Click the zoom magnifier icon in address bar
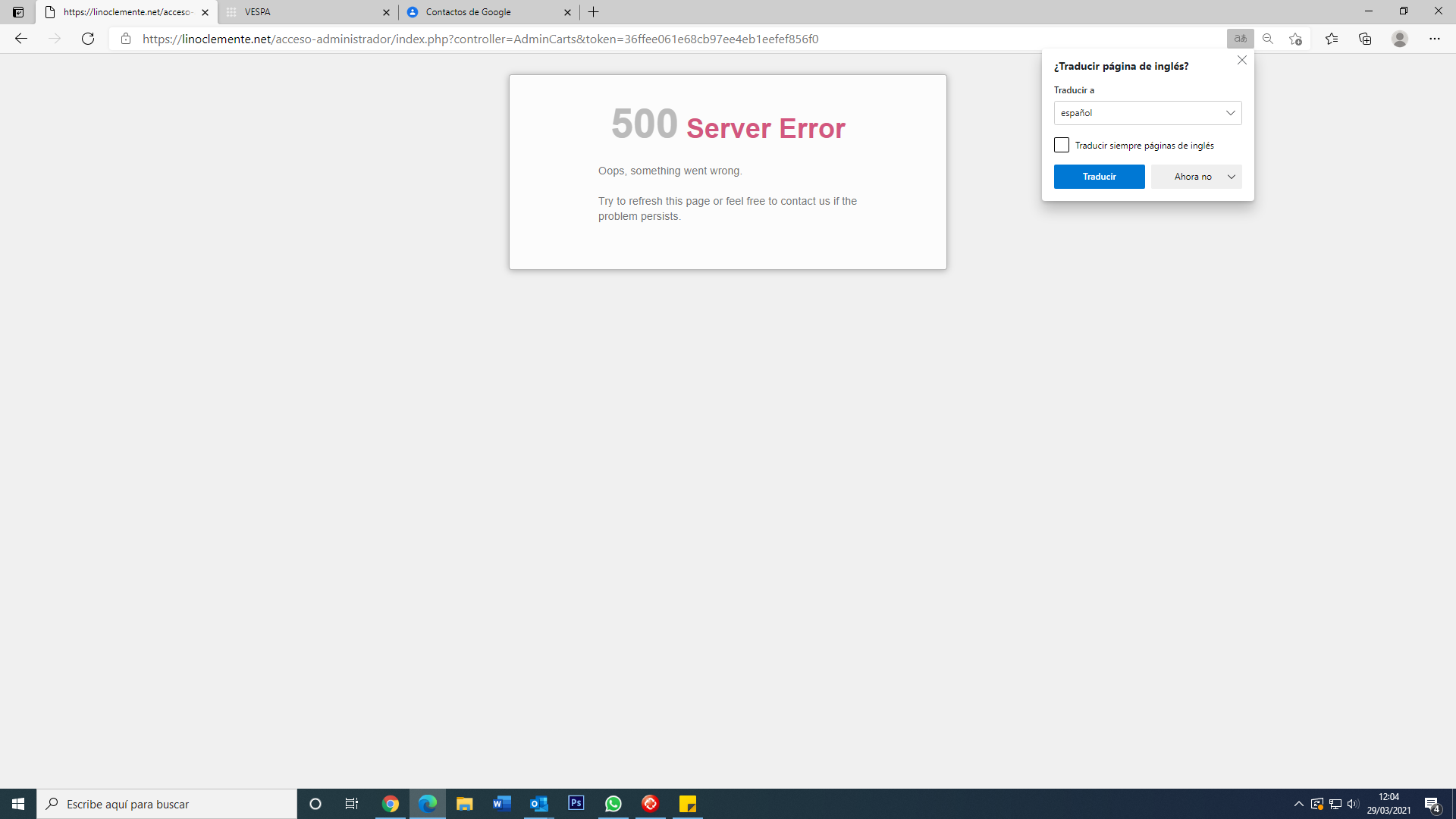The image size is (1456, 819). coord(1268,39)
